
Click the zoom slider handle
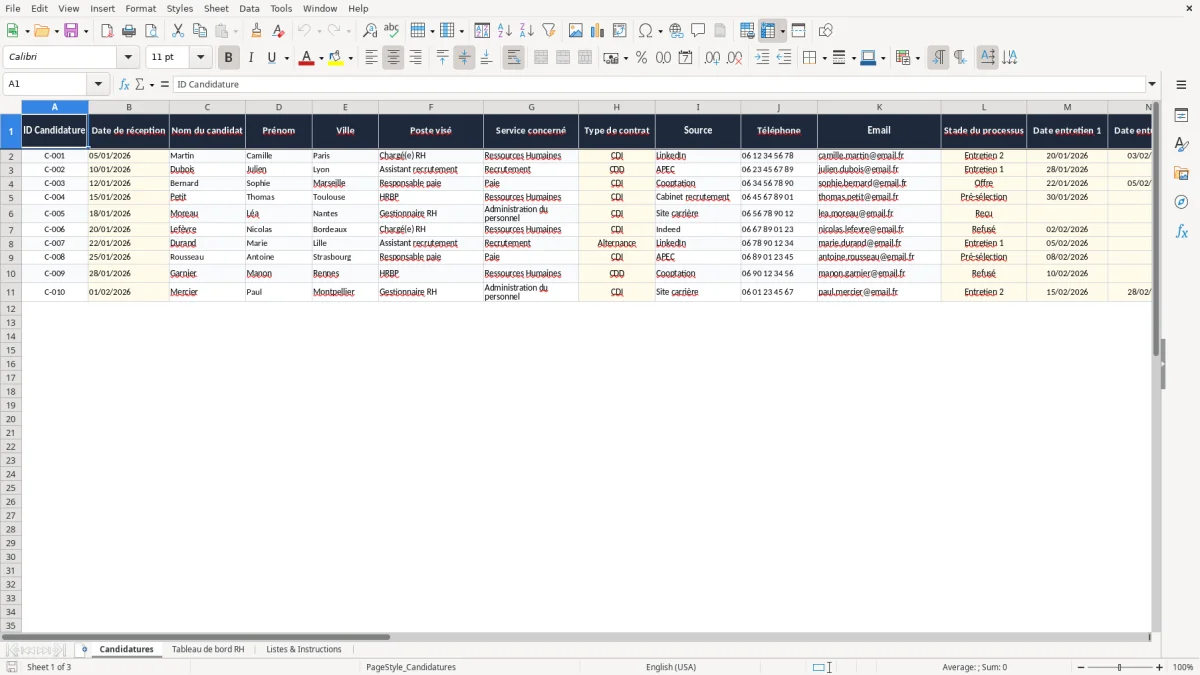(x=1120, y=667)
